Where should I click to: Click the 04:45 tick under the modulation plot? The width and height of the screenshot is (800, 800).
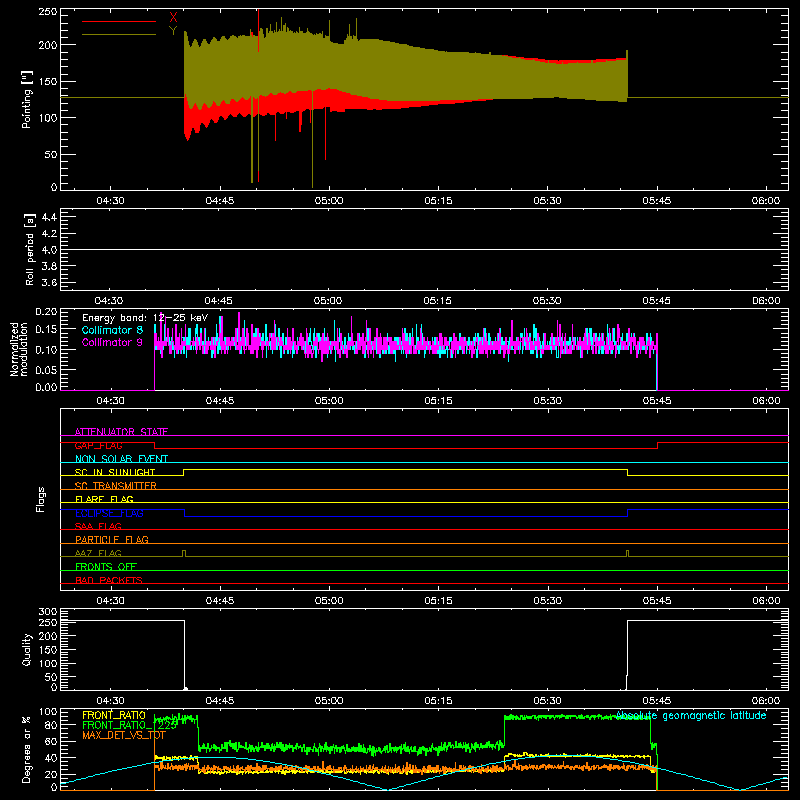coord(220,401)
